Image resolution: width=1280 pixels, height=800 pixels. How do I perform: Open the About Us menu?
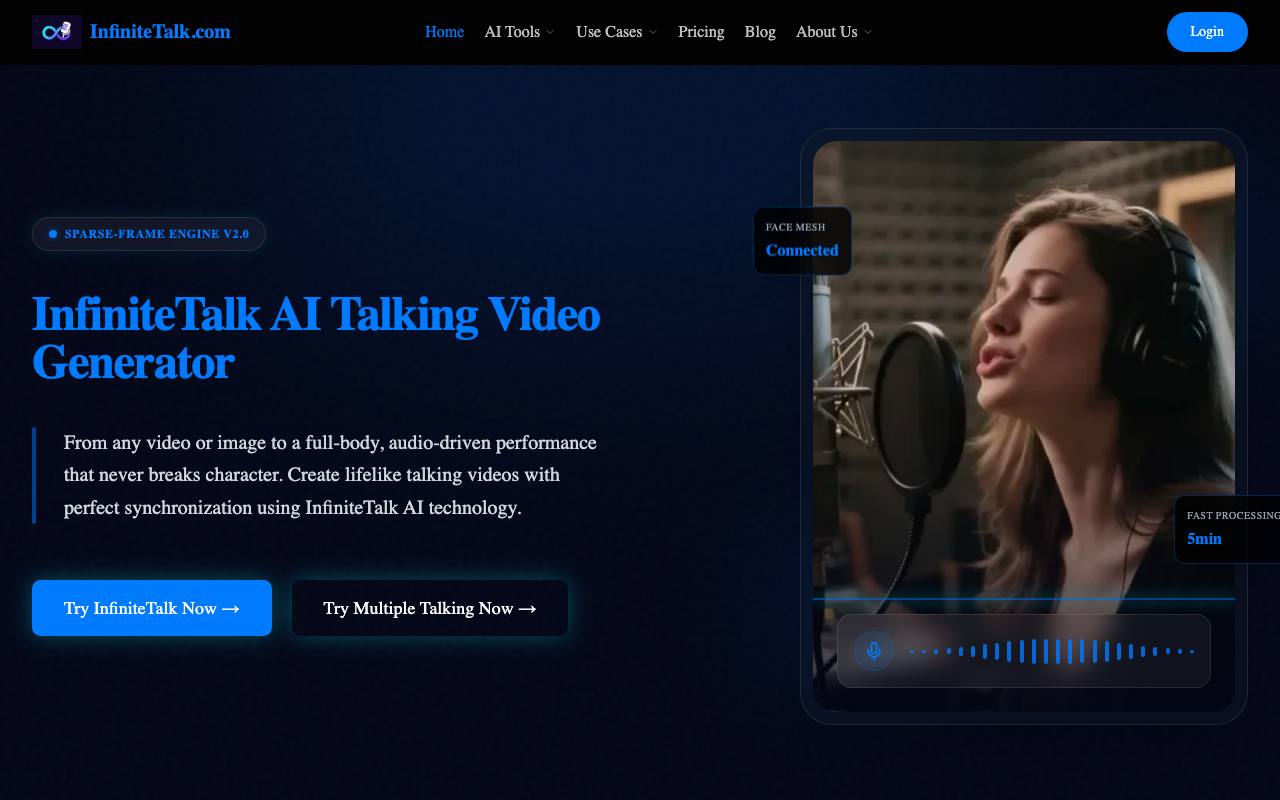(826, 32)
